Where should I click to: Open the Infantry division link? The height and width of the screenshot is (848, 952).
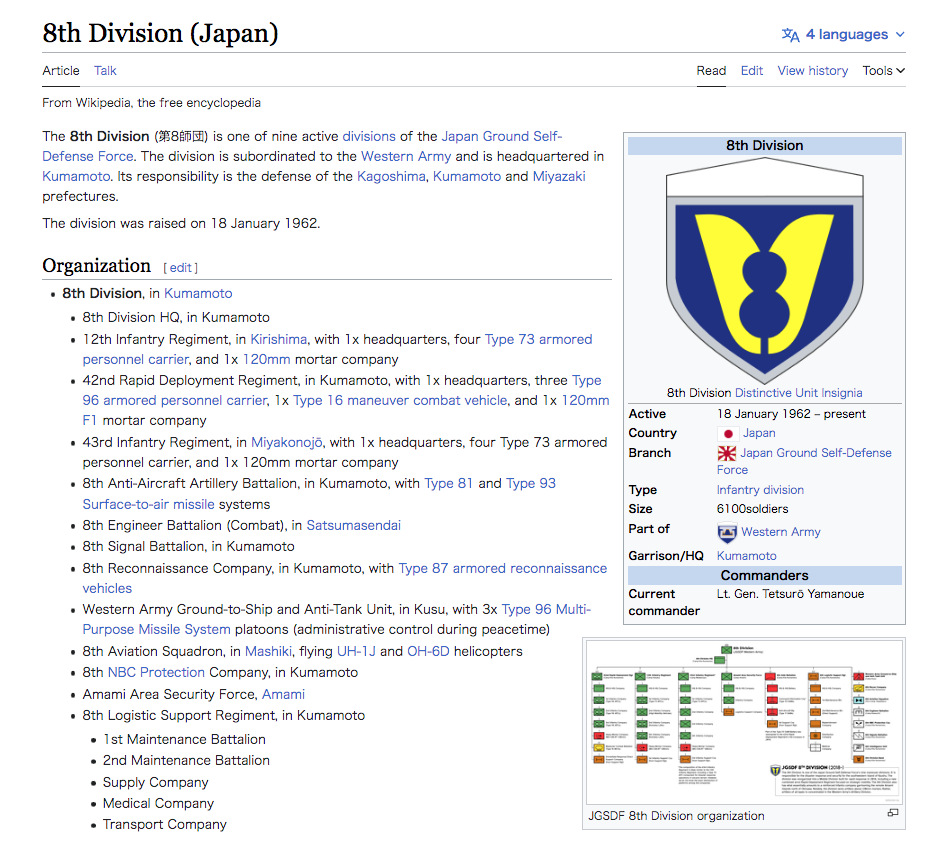(760, 490)
